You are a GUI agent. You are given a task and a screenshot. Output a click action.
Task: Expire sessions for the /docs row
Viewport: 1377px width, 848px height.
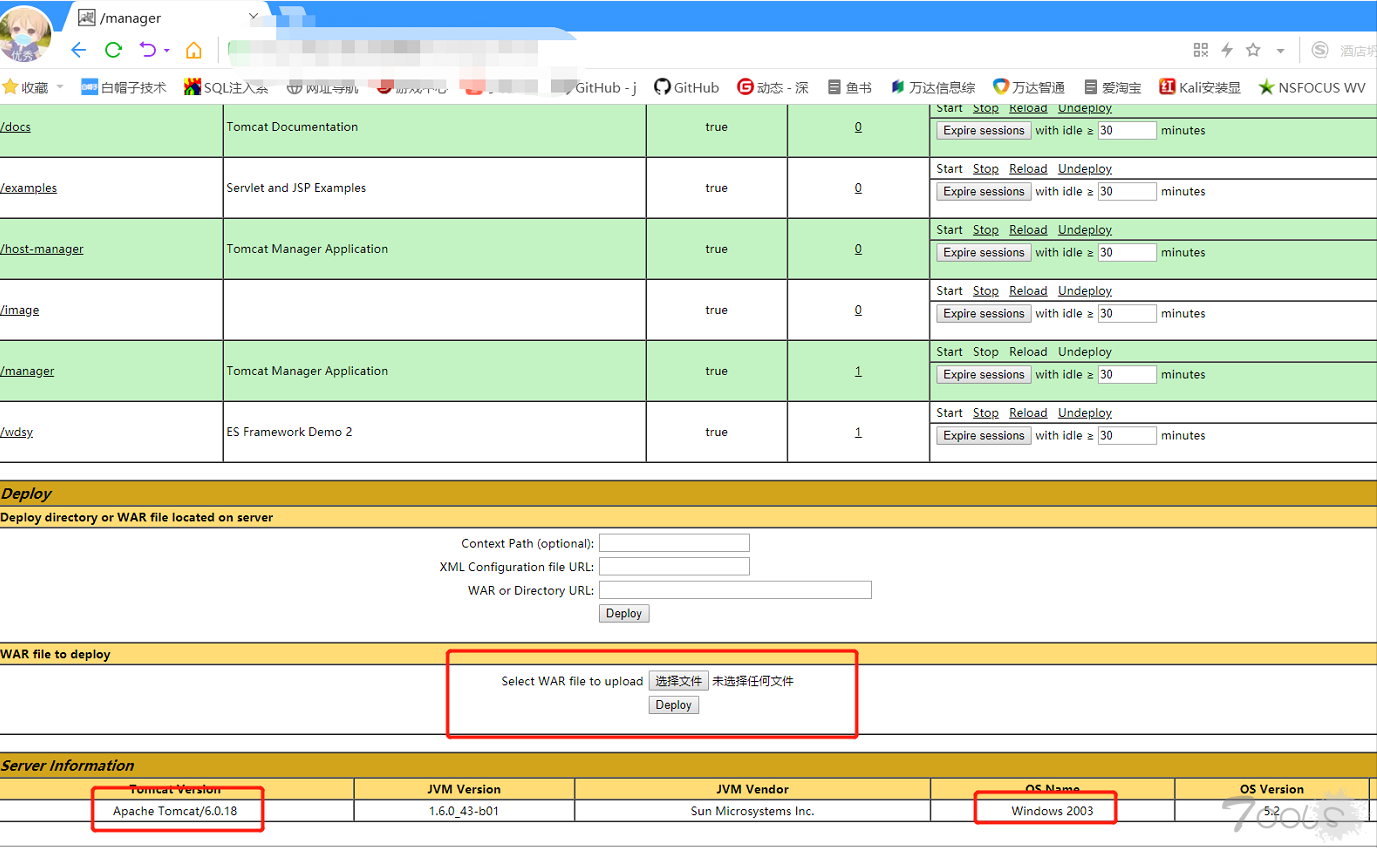(x=984, y=130)
